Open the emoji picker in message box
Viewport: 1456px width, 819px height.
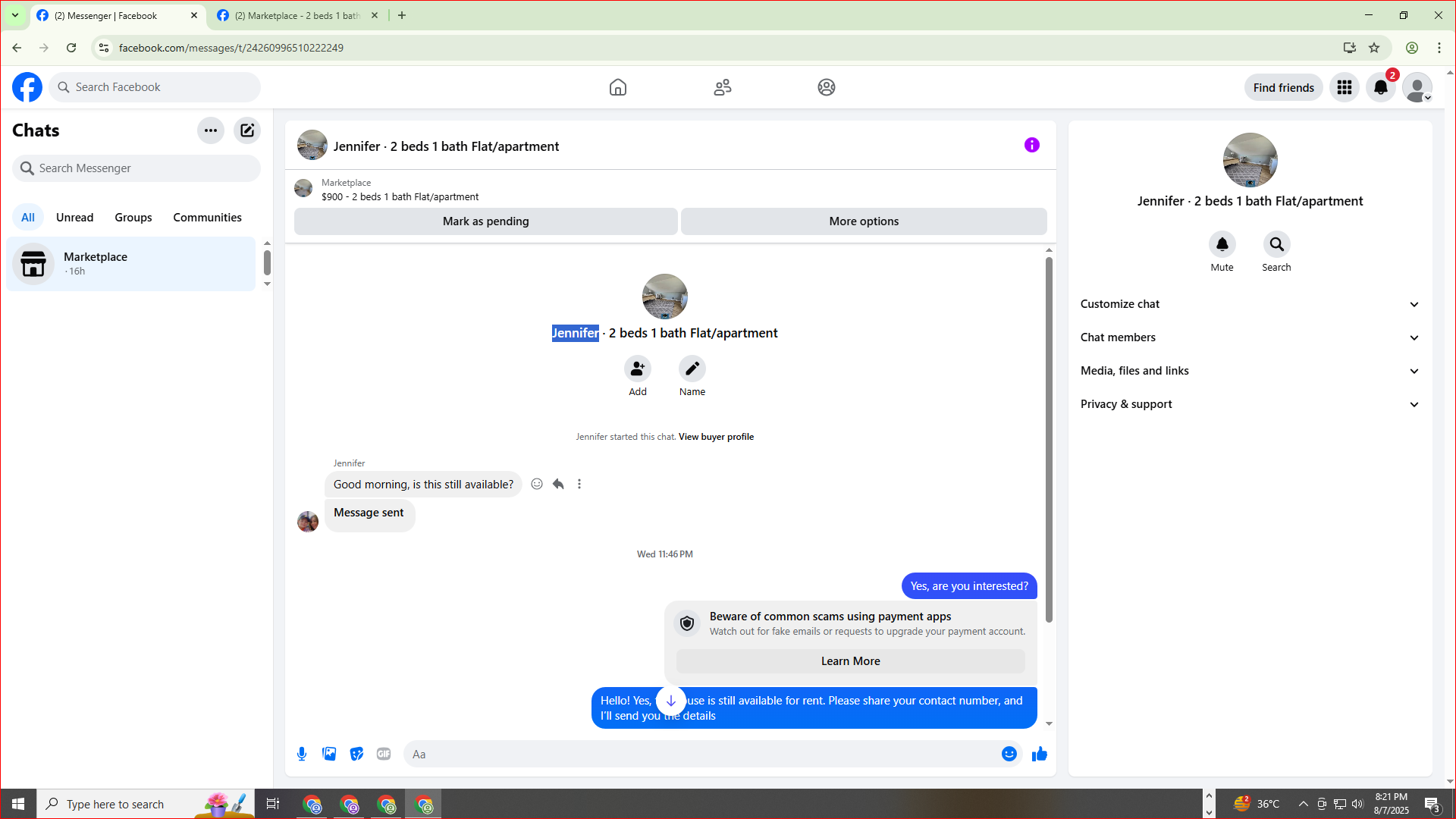(1009, 754)
